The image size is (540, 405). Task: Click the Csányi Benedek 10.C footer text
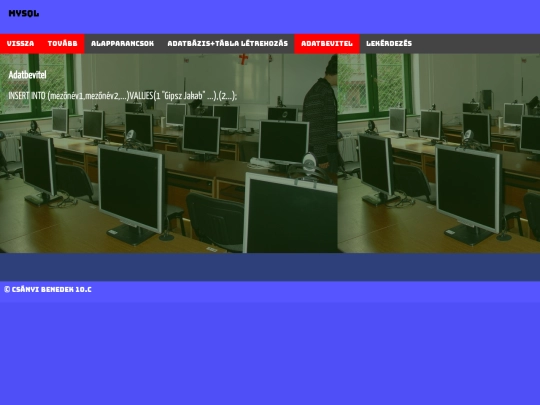point(48,289)
